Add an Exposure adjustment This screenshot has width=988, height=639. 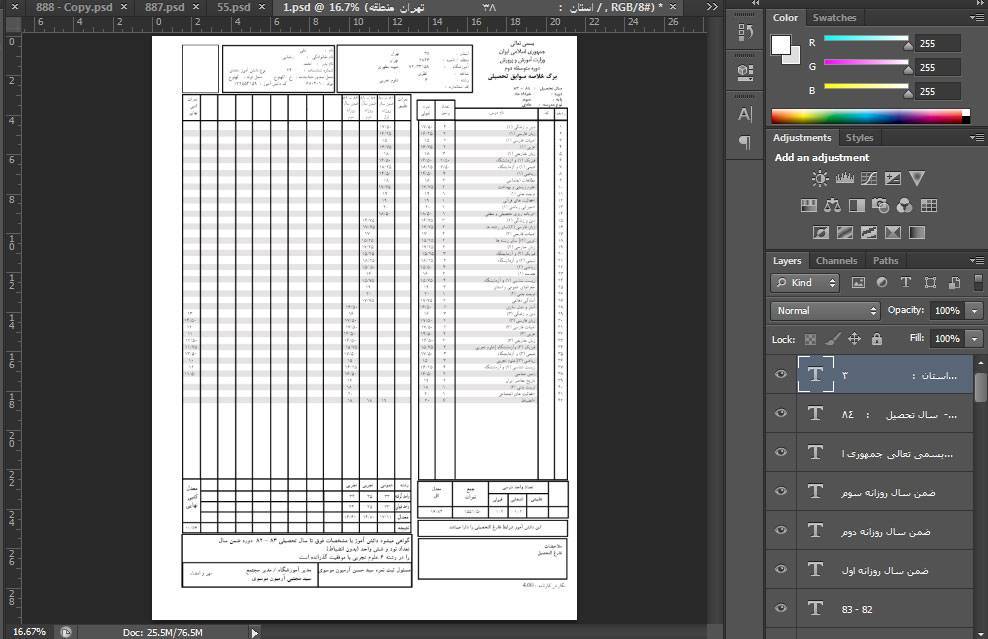tap(893, 179)
